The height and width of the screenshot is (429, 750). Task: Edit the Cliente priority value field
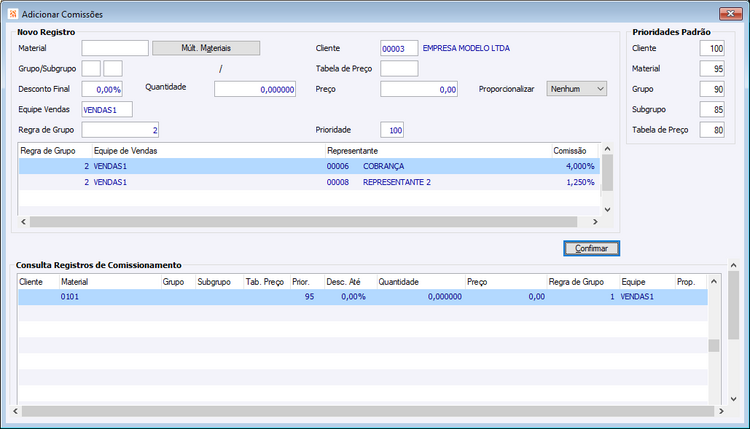[712, 48]
